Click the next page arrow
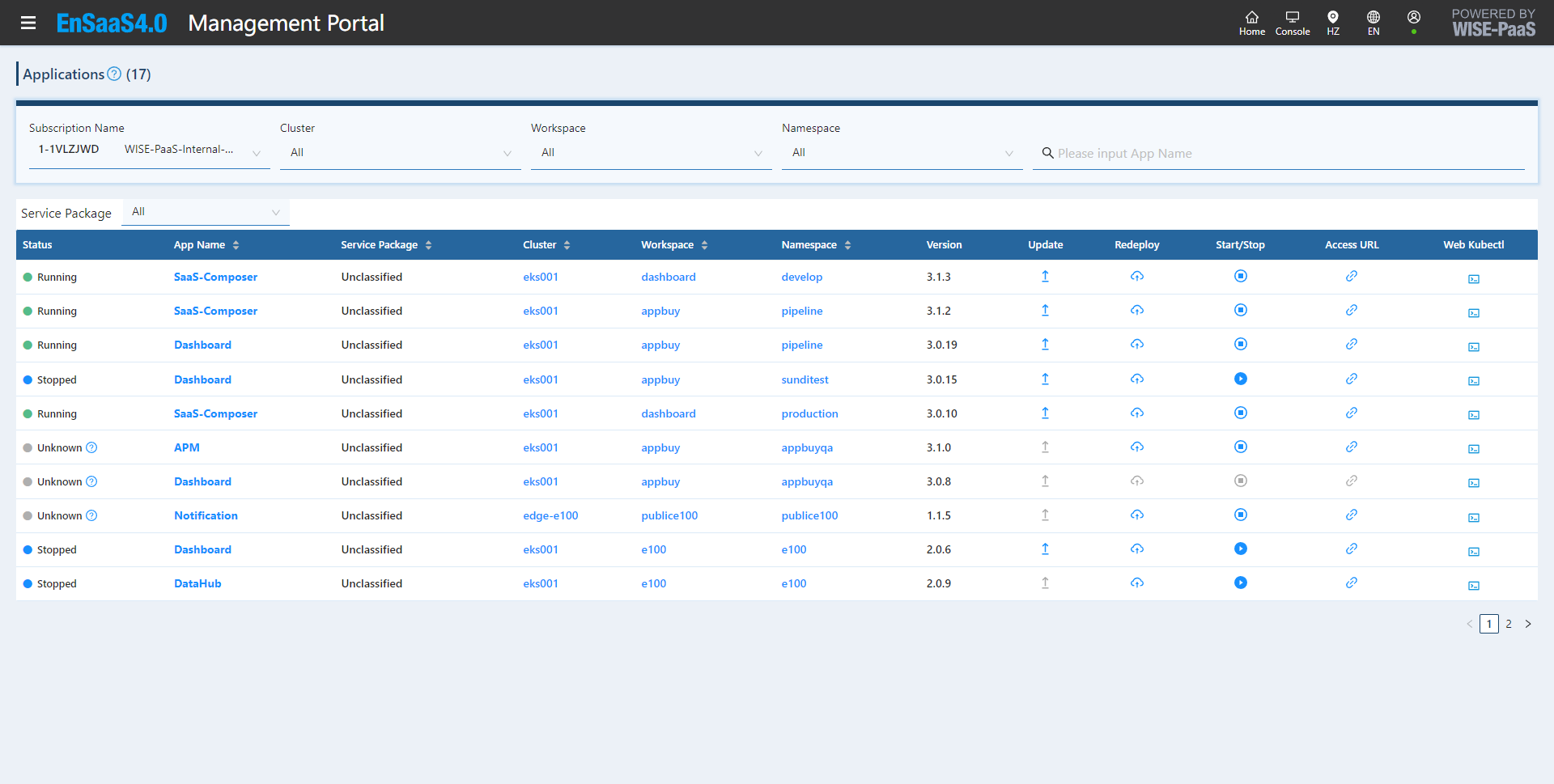Screen dimensions: 1554x784 tap(1527, 624)
